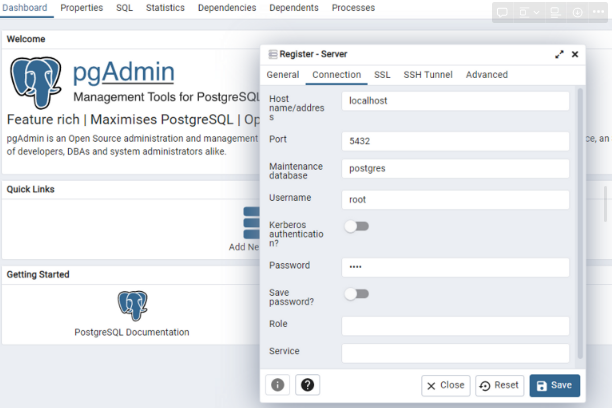Click the dialog's vertical scrollbar
Image resolution: width=612 pixels, height=408 pixels.
click(580, 223)
